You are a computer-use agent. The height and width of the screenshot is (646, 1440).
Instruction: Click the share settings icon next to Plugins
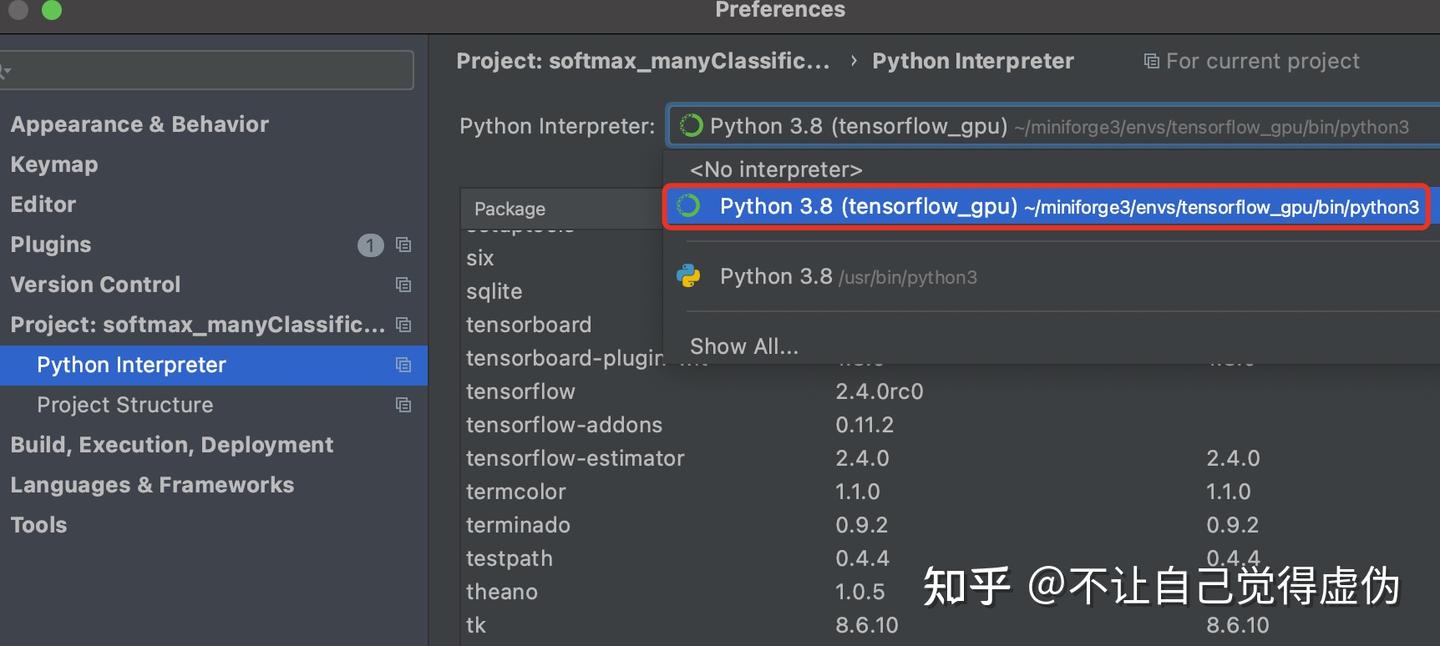tap(403, 244)
